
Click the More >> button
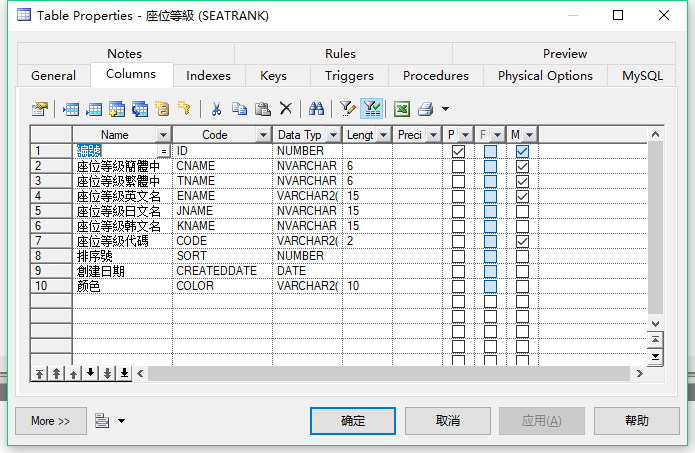click(x=51, y=421)
